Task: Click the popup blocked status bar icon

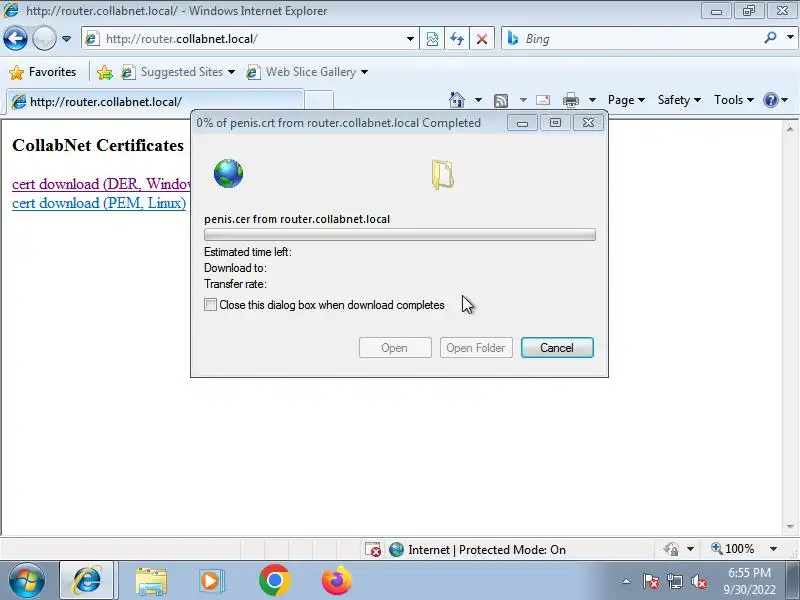Action: coord(373,549)
